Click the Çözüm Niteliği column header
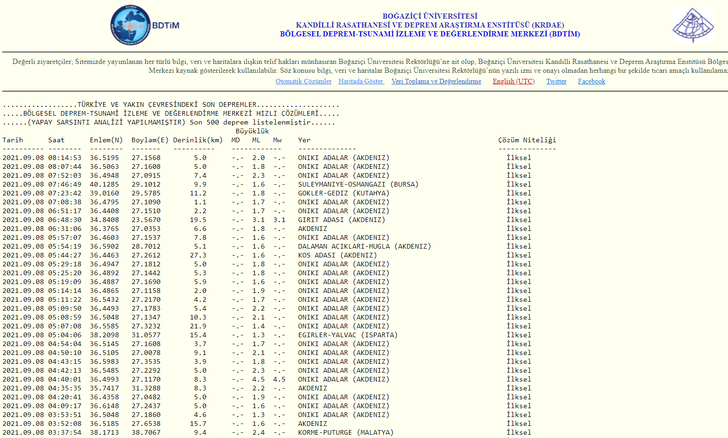This screenshot has height=438, width=728. coord(526,140)
